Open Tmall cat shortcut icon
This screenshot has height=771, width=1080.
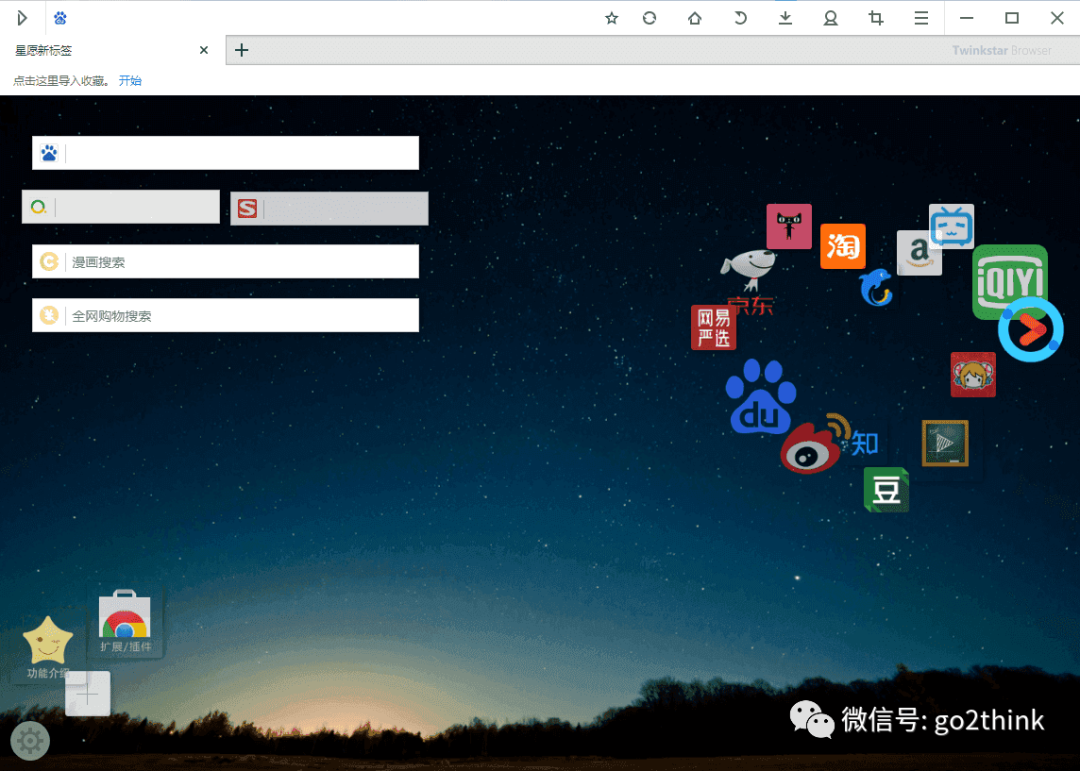(x=789, y=226)
